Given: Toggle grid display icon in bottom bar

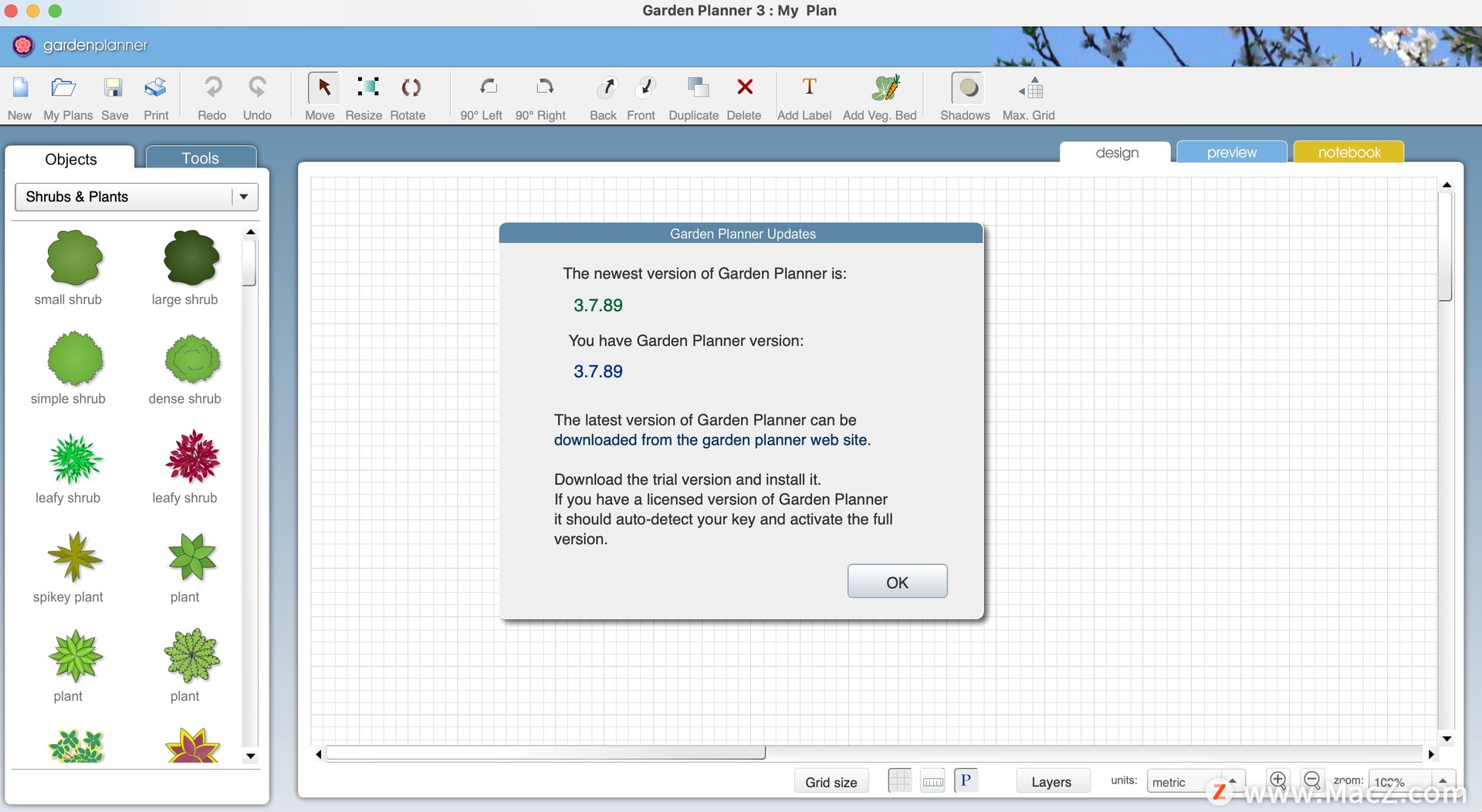Looking at the screenshot, I should click(899, 780).
